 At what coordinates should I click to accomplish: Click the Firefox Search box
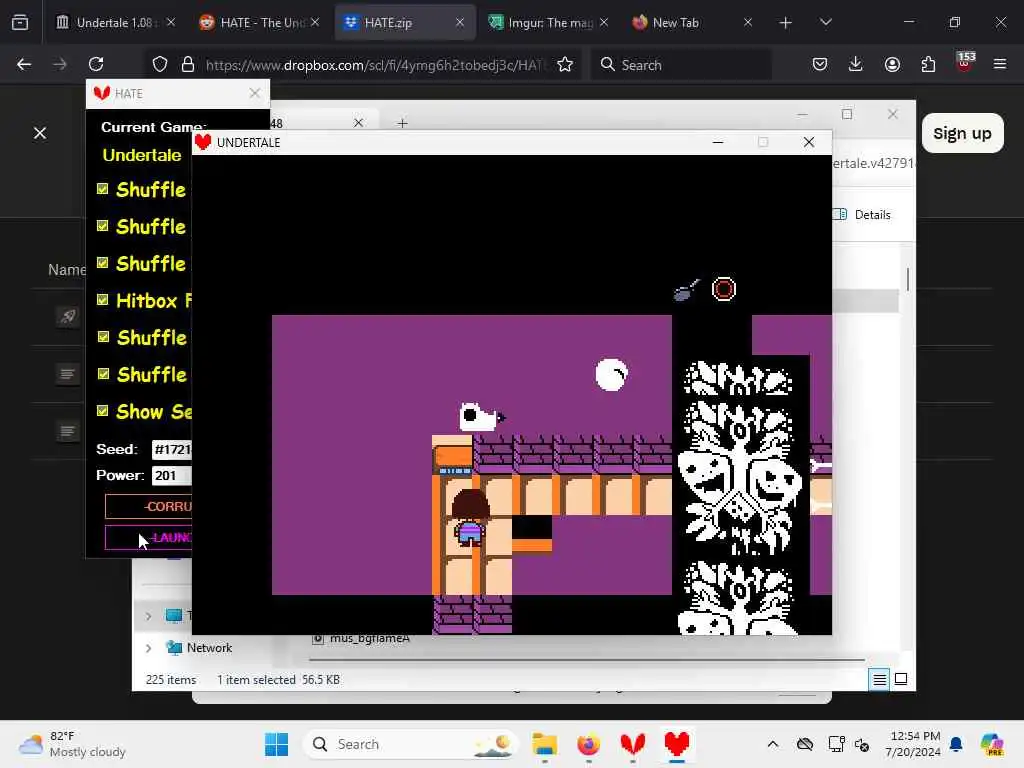point(681,65)
